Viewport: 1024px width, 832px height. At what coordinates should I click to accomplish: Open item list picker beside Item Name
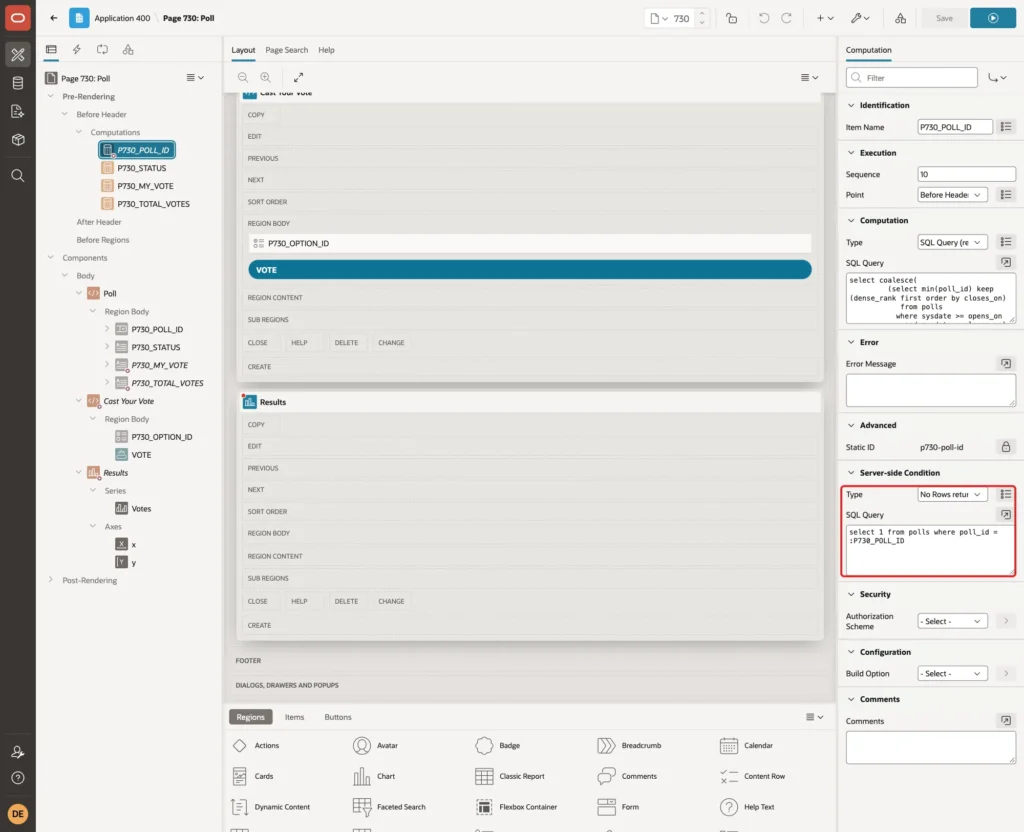1006,127
